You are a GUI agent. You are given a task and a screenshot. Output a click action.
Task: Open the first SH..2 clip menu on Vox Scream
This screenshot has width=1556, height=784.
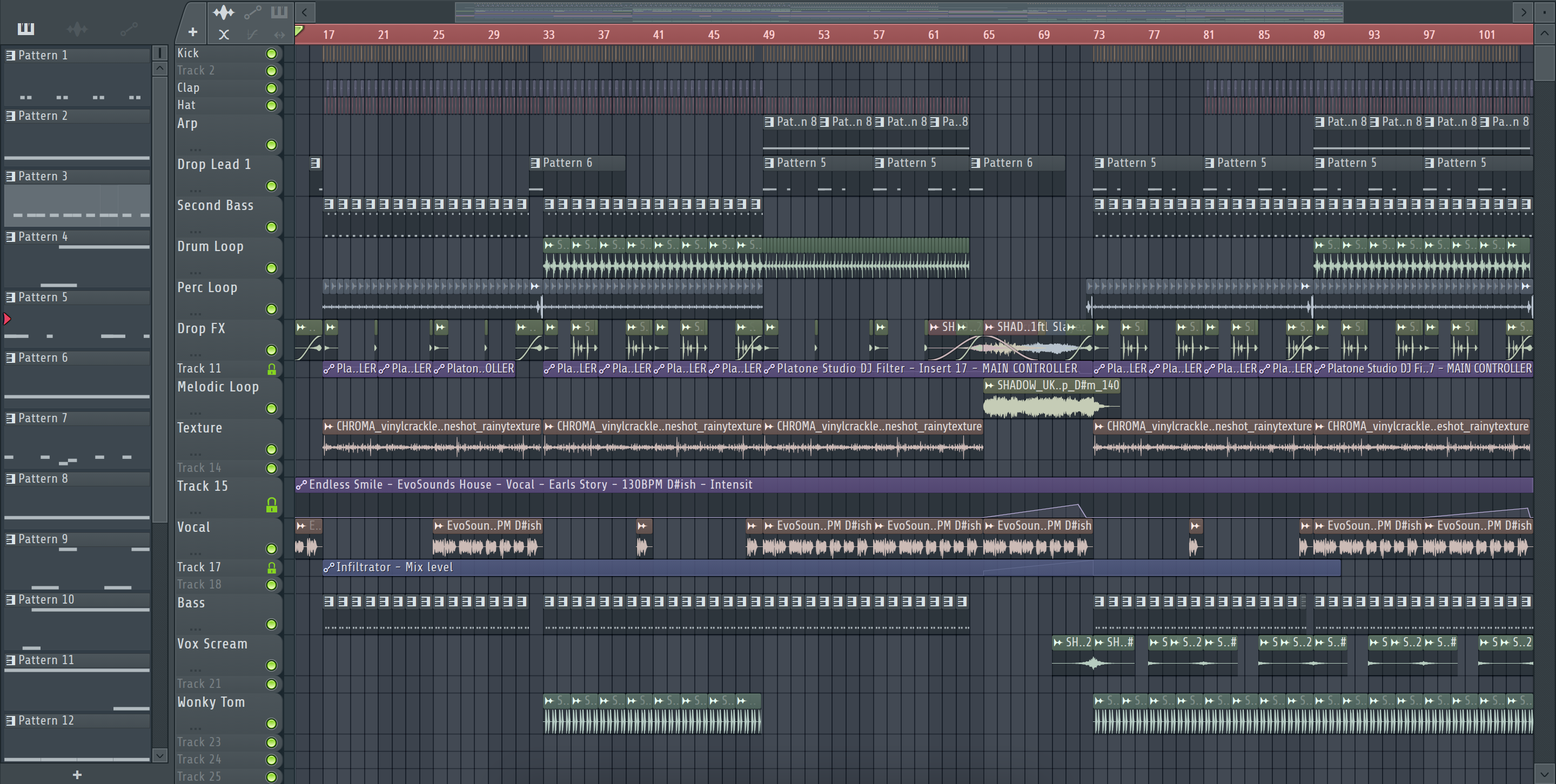(x=1058, y=643)
